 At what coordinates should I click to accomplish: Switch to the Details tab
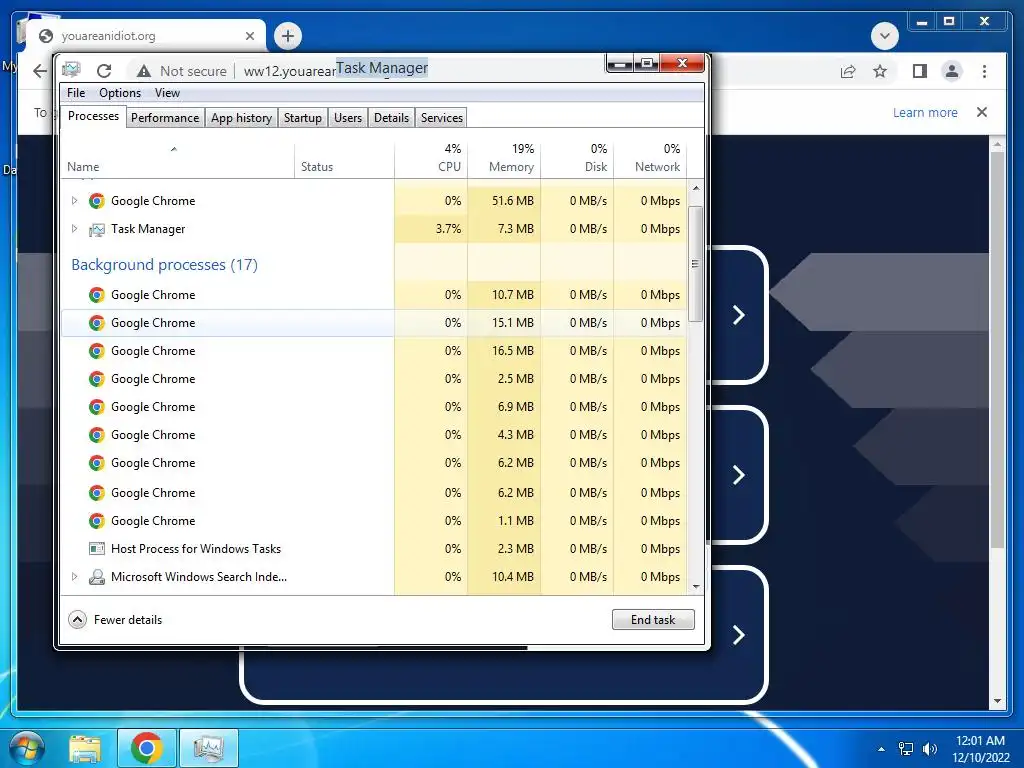[x=391, y=118]
